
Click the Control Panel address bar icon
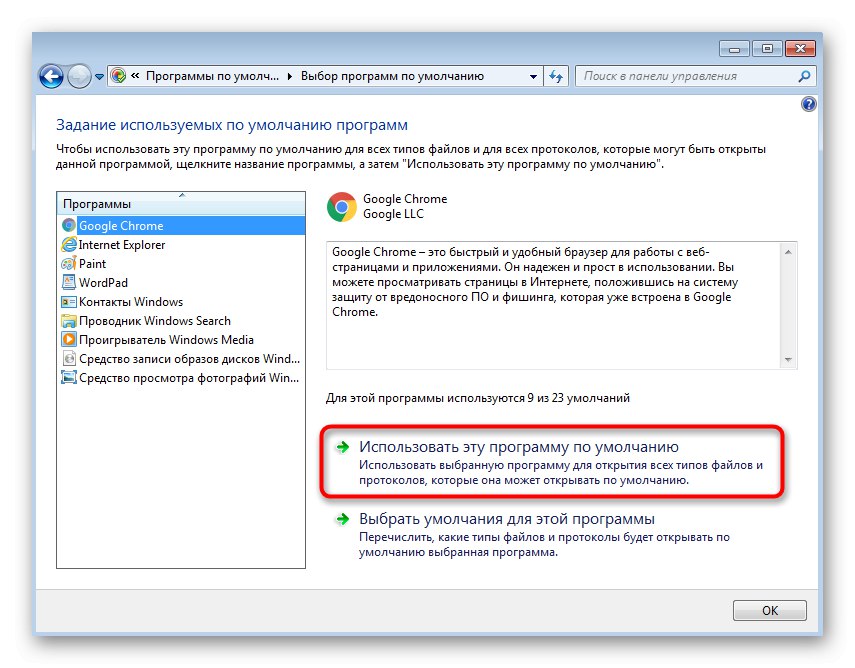coord(118,76)
